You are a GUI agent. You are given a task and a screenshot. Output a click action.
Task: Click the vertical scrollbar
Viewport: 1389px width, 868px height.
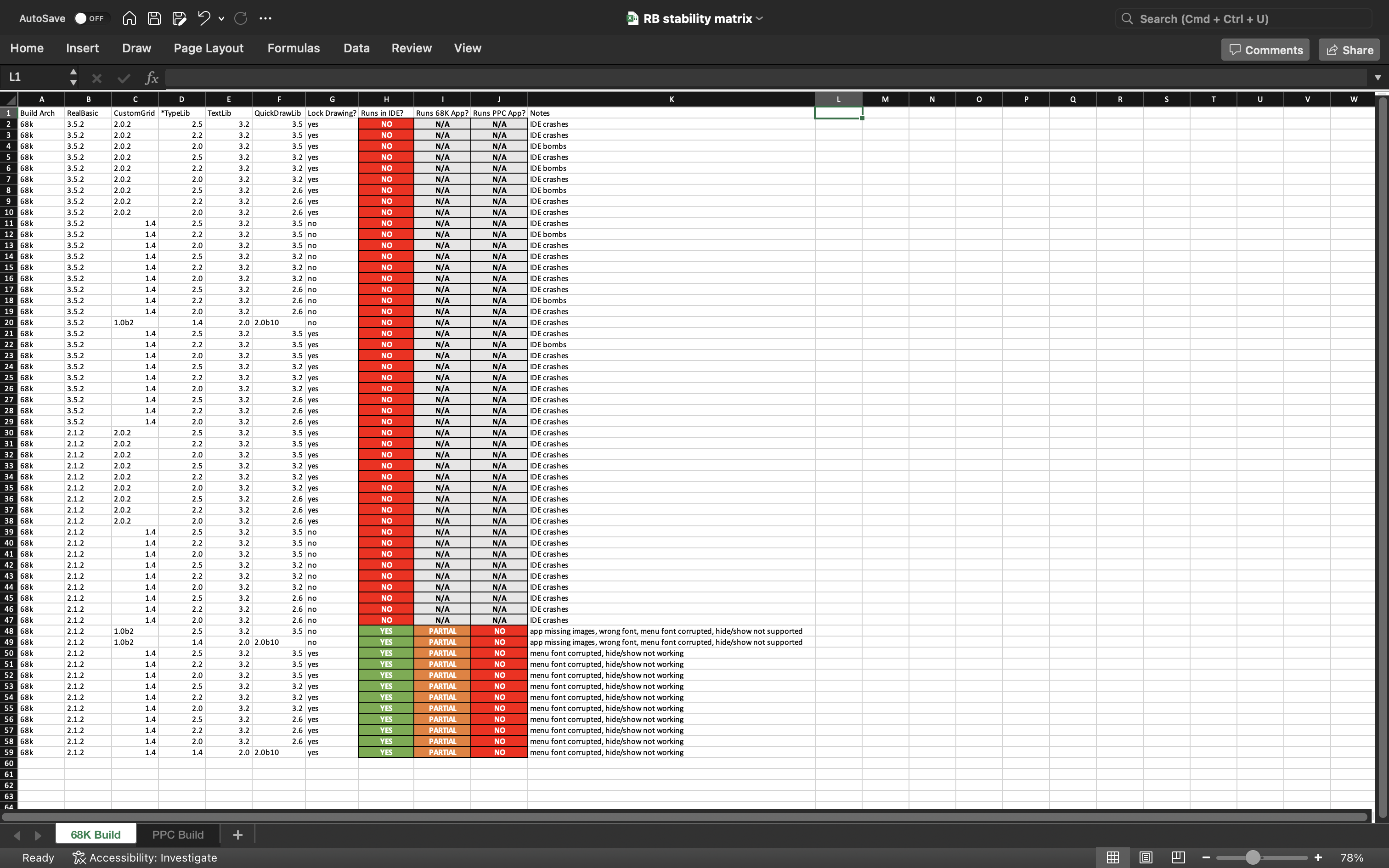point(1382,457)
